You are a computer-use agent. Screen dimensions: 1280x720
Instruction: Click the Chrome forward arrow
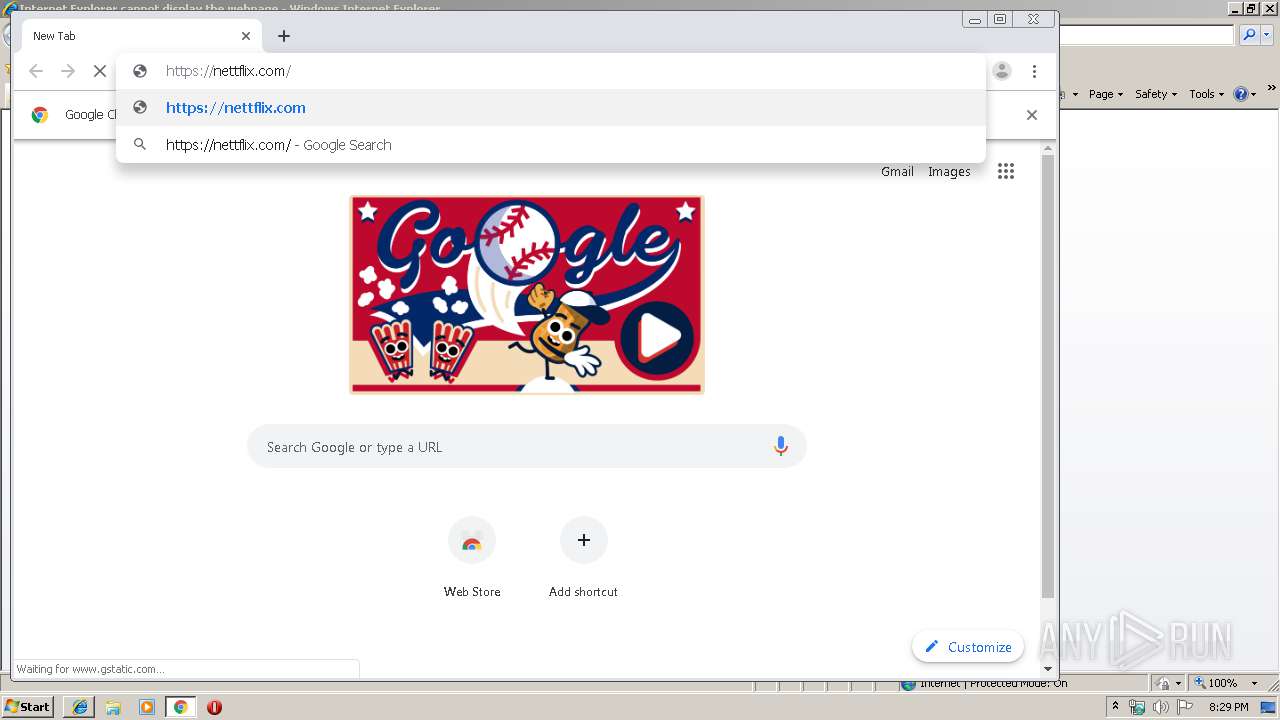coord(68,71)
